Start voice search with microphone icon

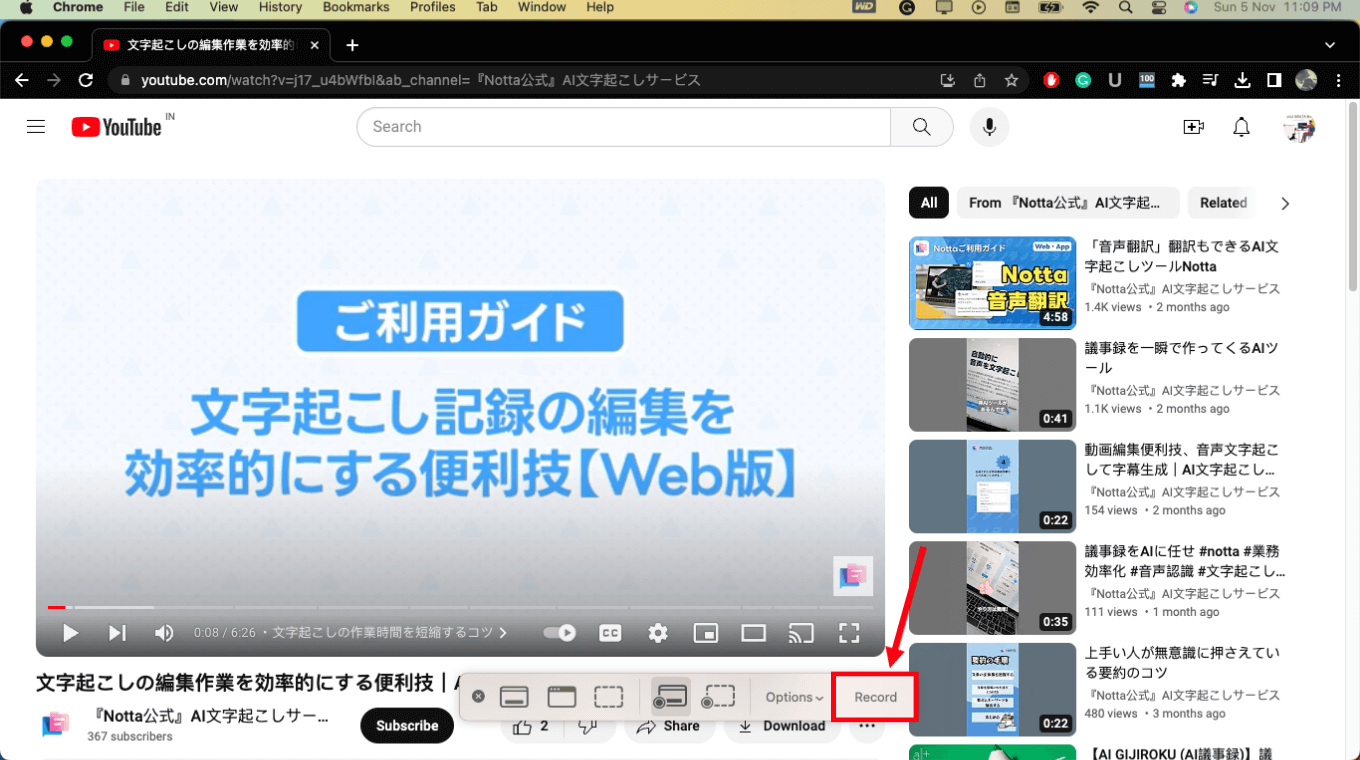pyautogui.click(x=989, y=127)
